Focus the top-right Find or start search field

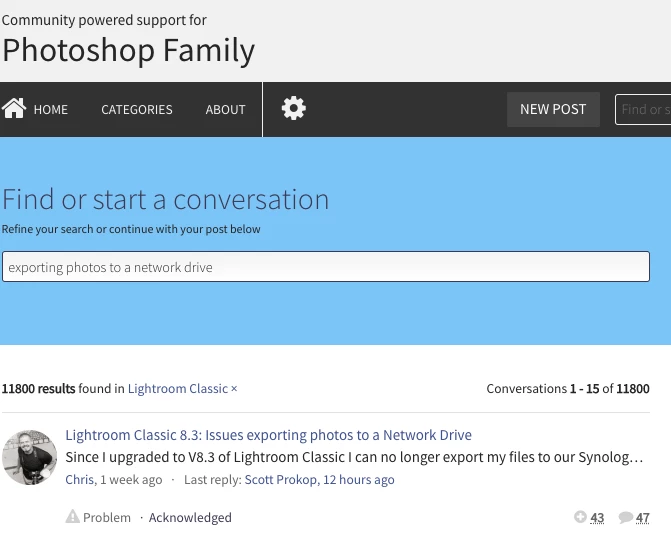pyautogui.click(x=643, y=110)
